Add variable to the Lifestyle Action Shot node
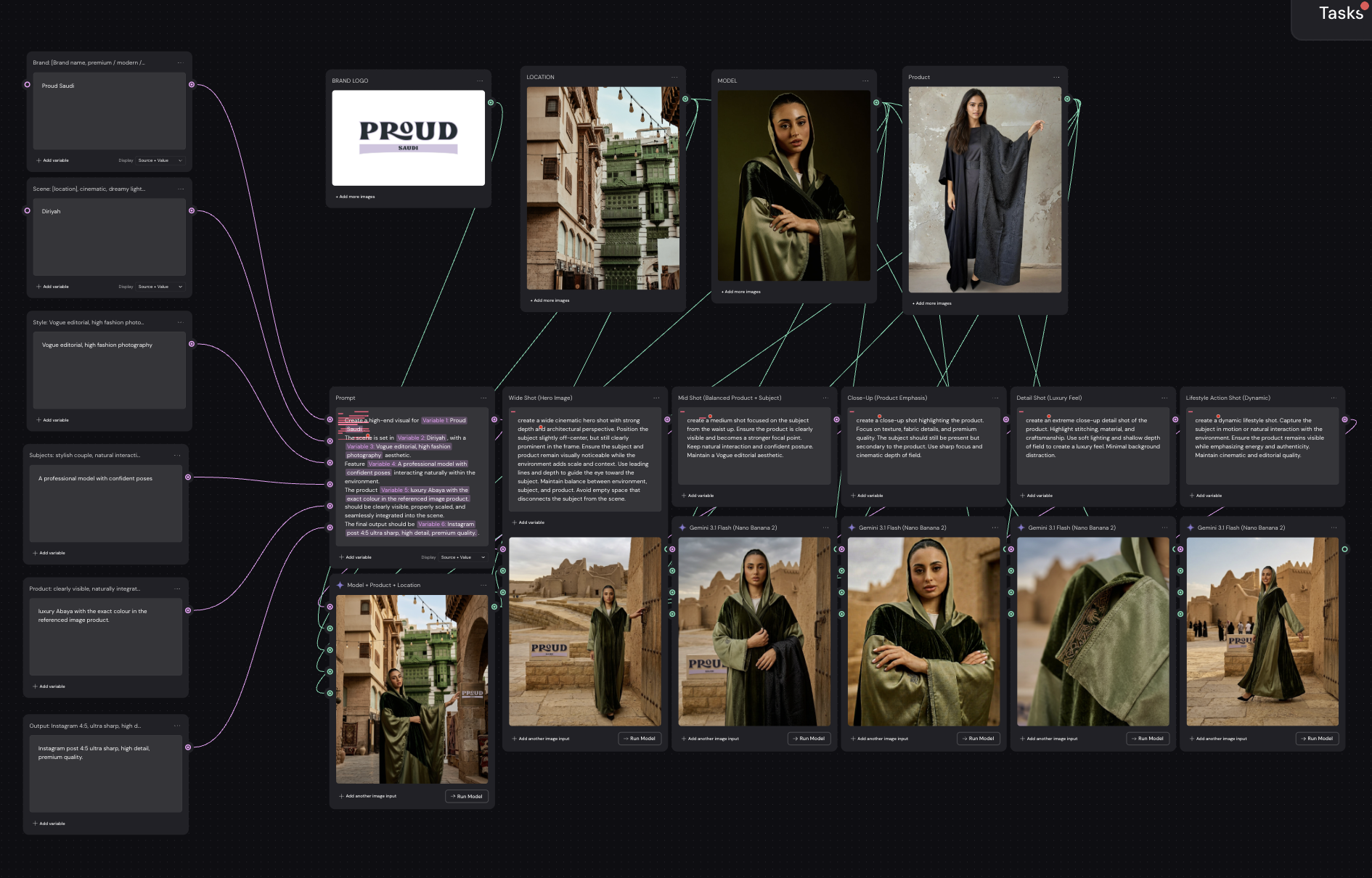 click(1205, 496)
